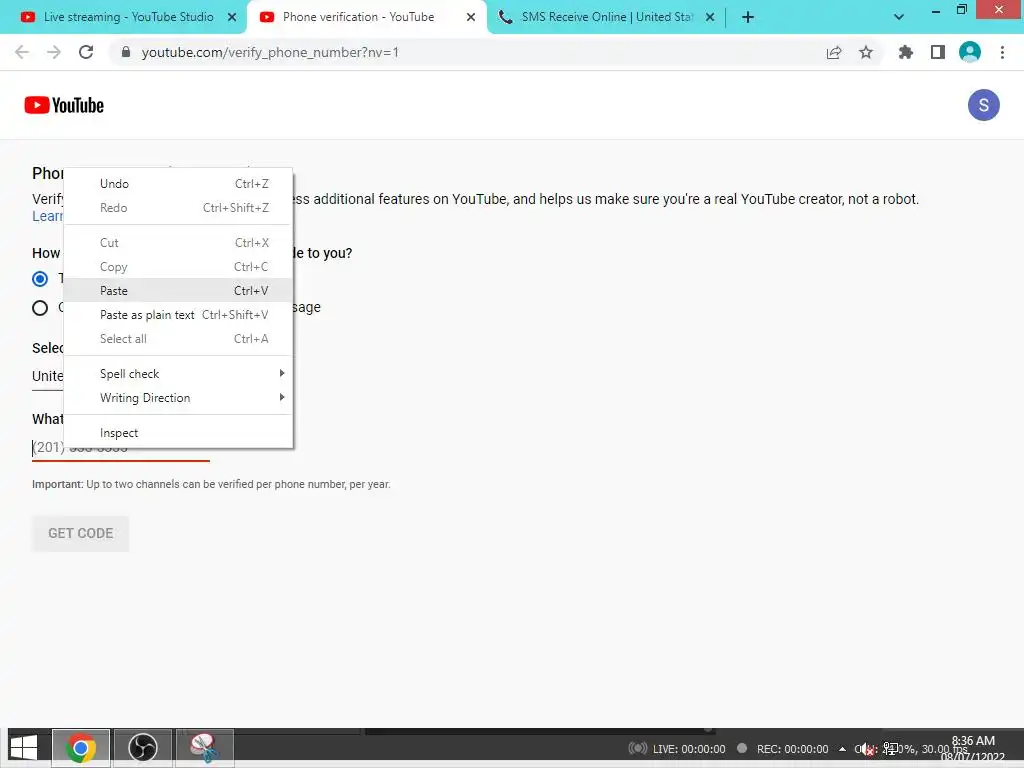Click the YouTube logo
The image size is (1024, 768).
point(64,105)
